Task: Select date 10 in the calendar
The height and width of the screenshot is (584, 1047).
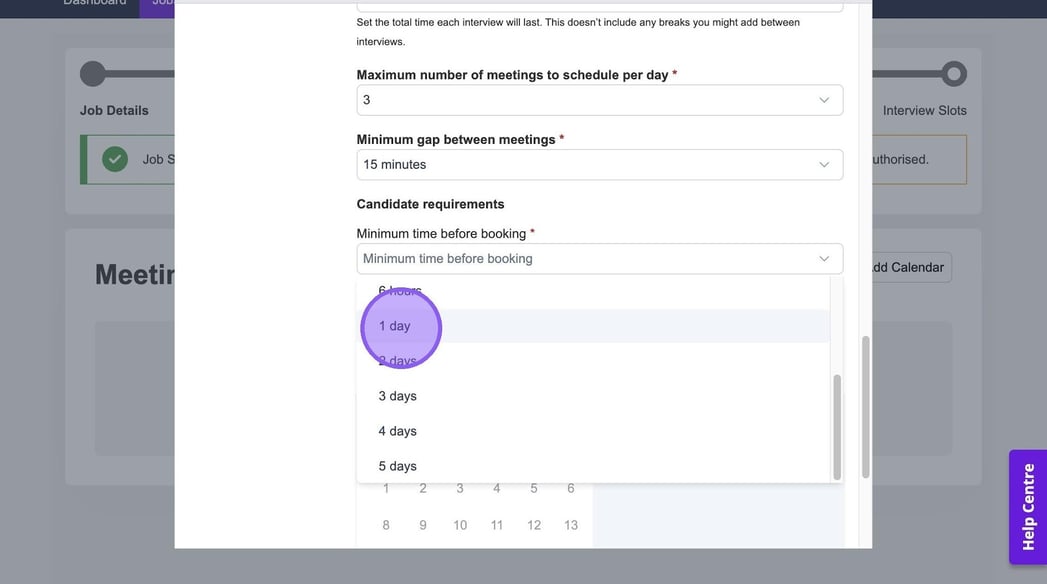Action: click(x=460, y=525)
